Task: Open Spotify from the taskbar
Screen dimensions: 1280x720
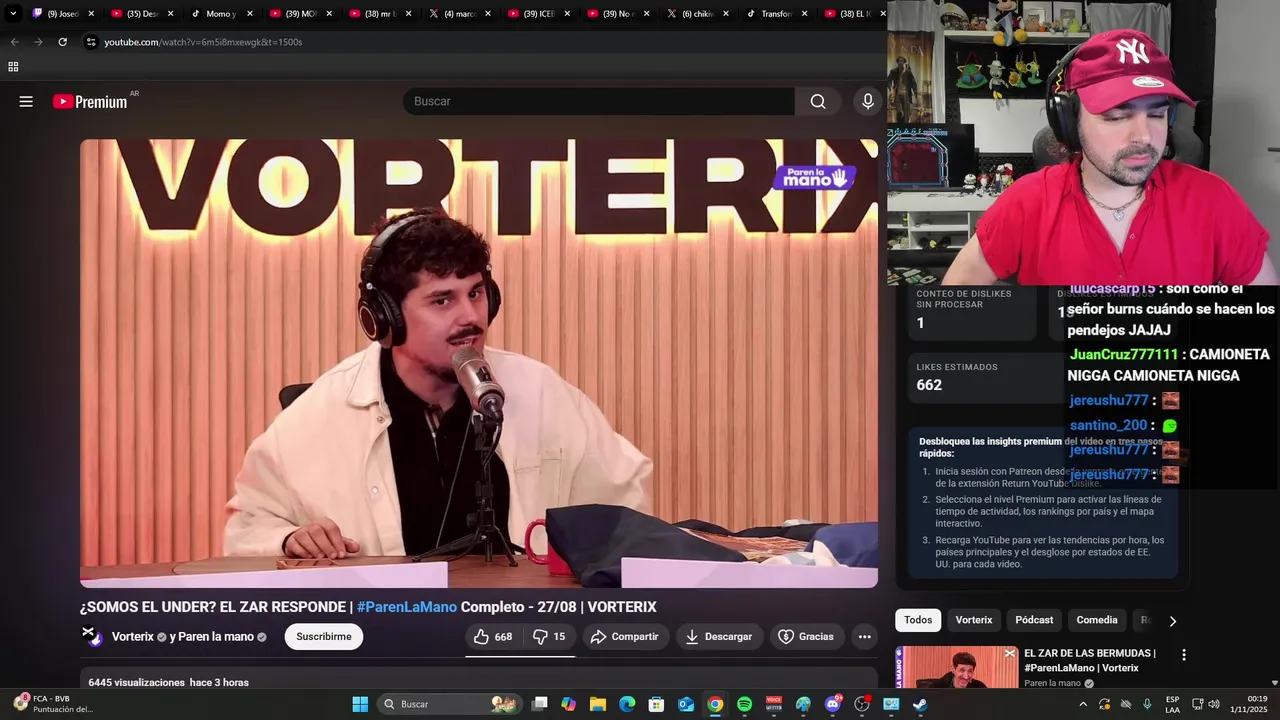Action: coord(744,704)
